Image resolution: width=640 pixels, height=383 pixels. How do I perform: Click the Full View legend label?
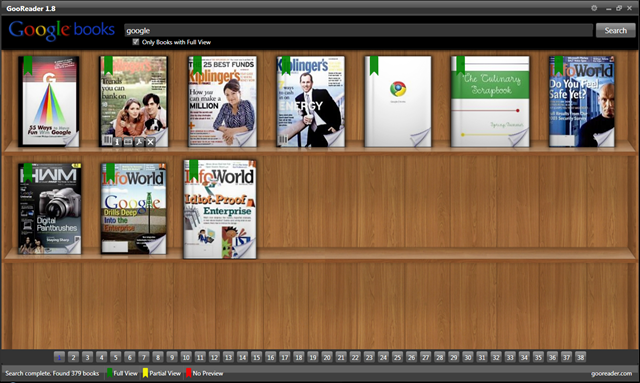coord(125,373)
